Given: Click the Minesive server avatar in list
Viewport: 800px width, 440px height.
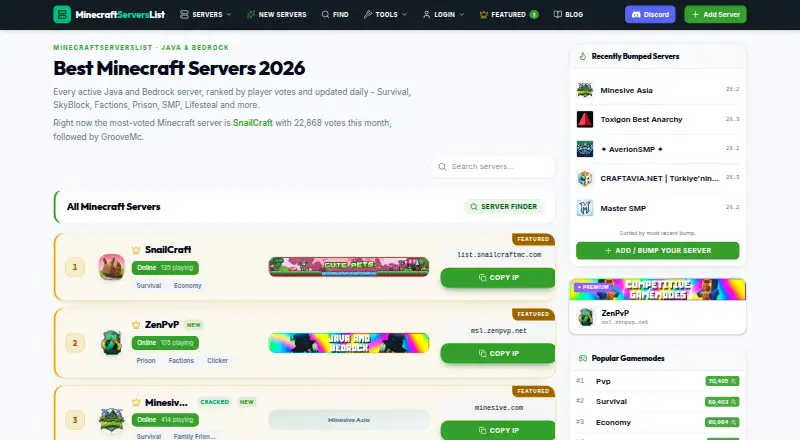Looking at the screenshot, I should coord(112,420).
